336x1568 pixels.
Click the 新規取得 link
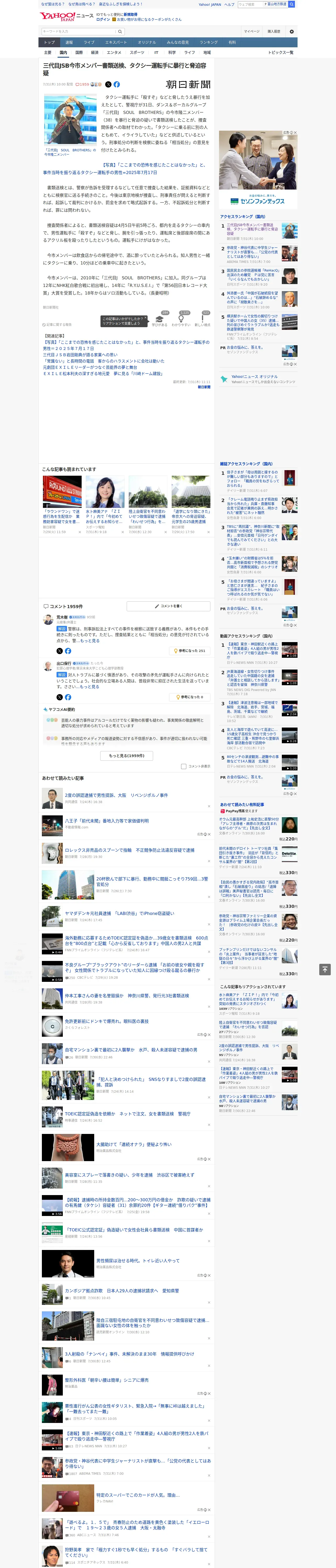[131, 15]
